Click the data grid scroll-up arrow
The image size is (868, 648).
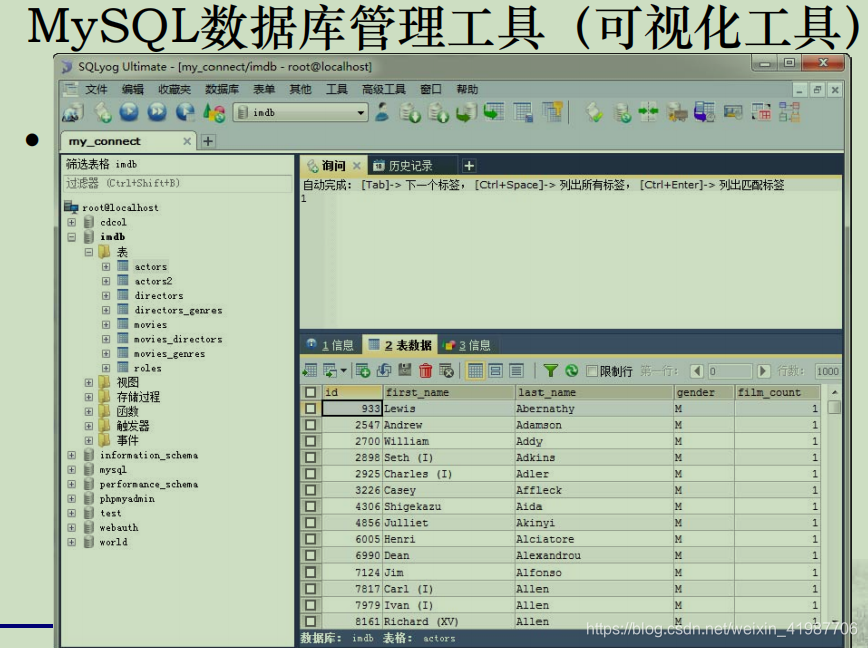coord(834,392)
